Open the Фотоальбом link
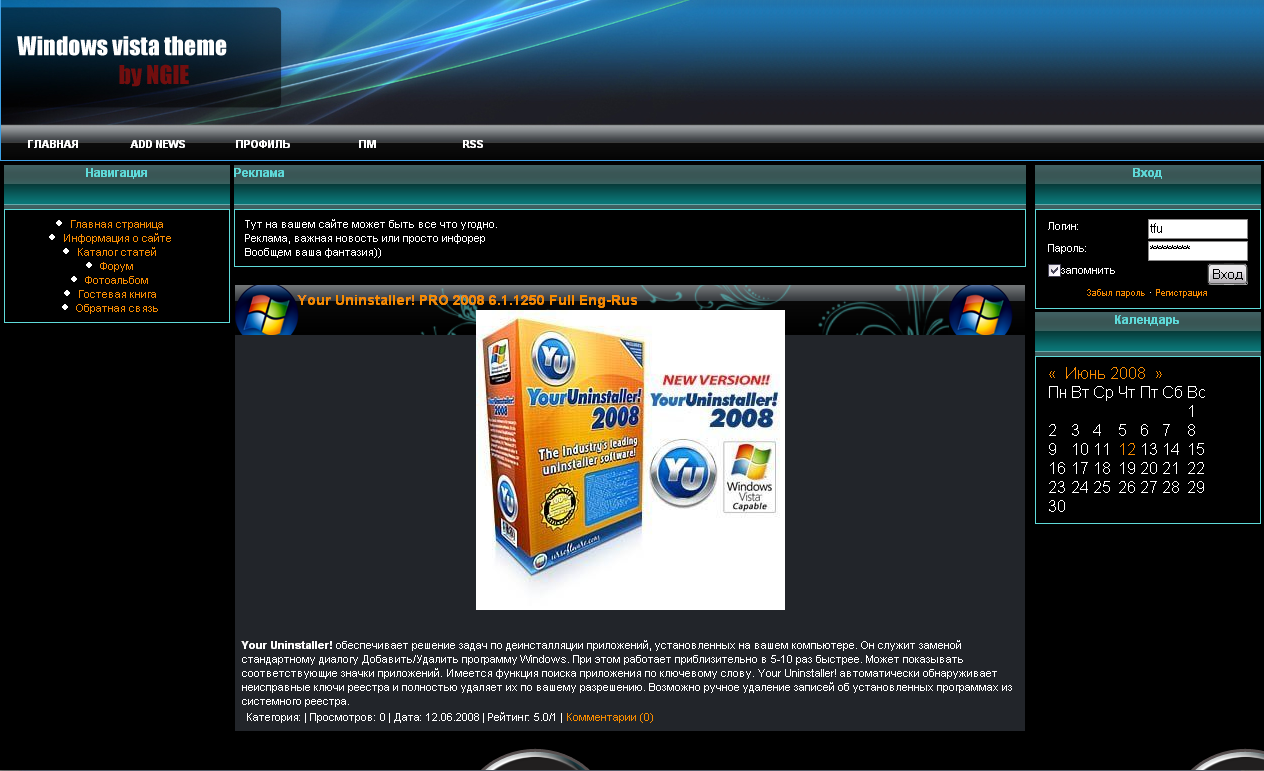 click(117, 280)
